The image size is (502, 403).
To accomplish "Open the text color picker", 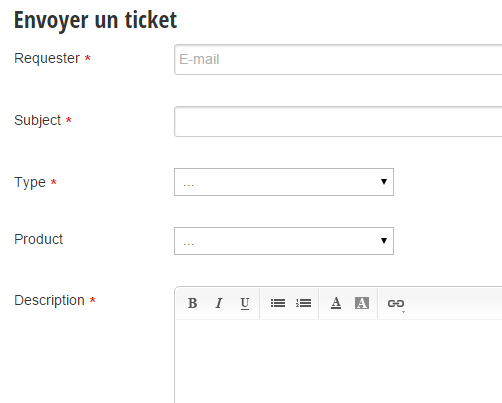I will tap(336, 303).
